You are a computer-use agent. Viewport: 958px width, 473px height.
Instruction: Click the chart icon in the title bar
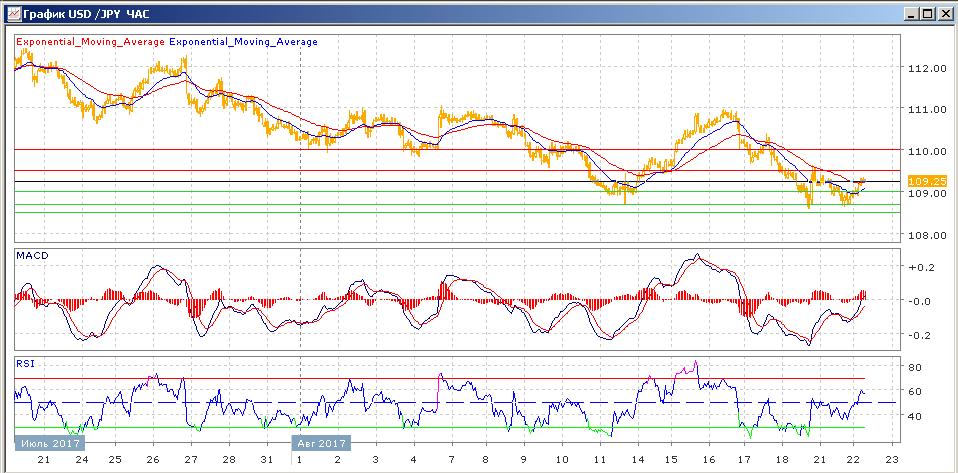[x=11, y=12]
